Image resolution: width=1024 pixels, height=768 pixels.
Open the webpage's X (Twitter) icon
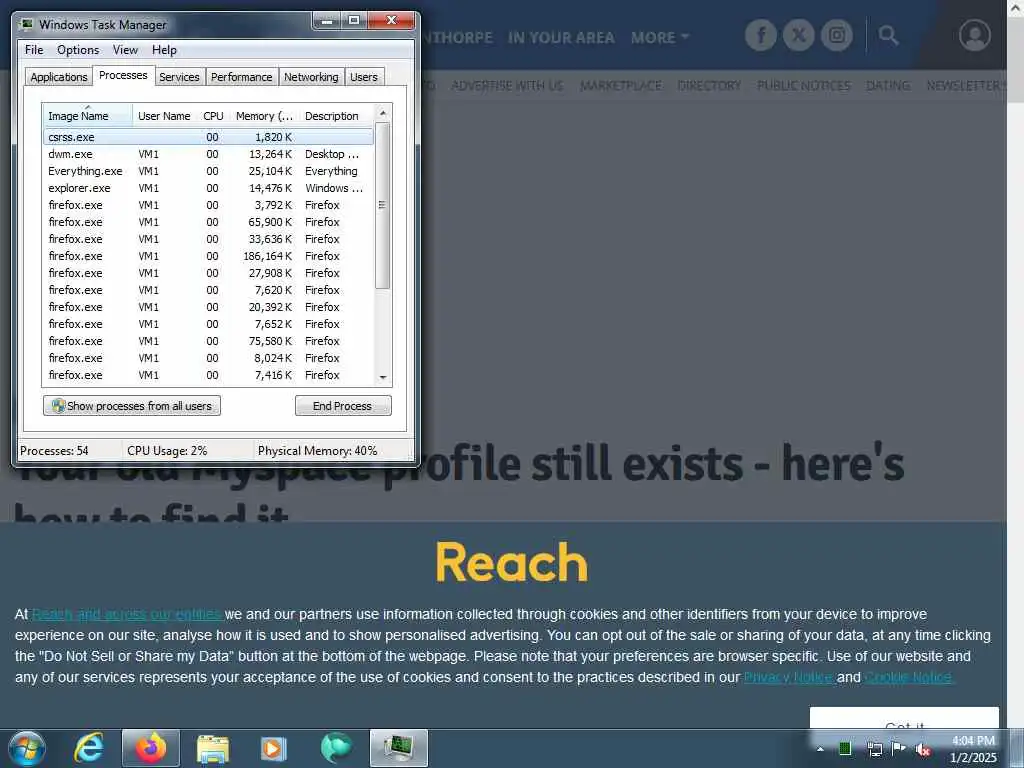click(x=799, y=35)
